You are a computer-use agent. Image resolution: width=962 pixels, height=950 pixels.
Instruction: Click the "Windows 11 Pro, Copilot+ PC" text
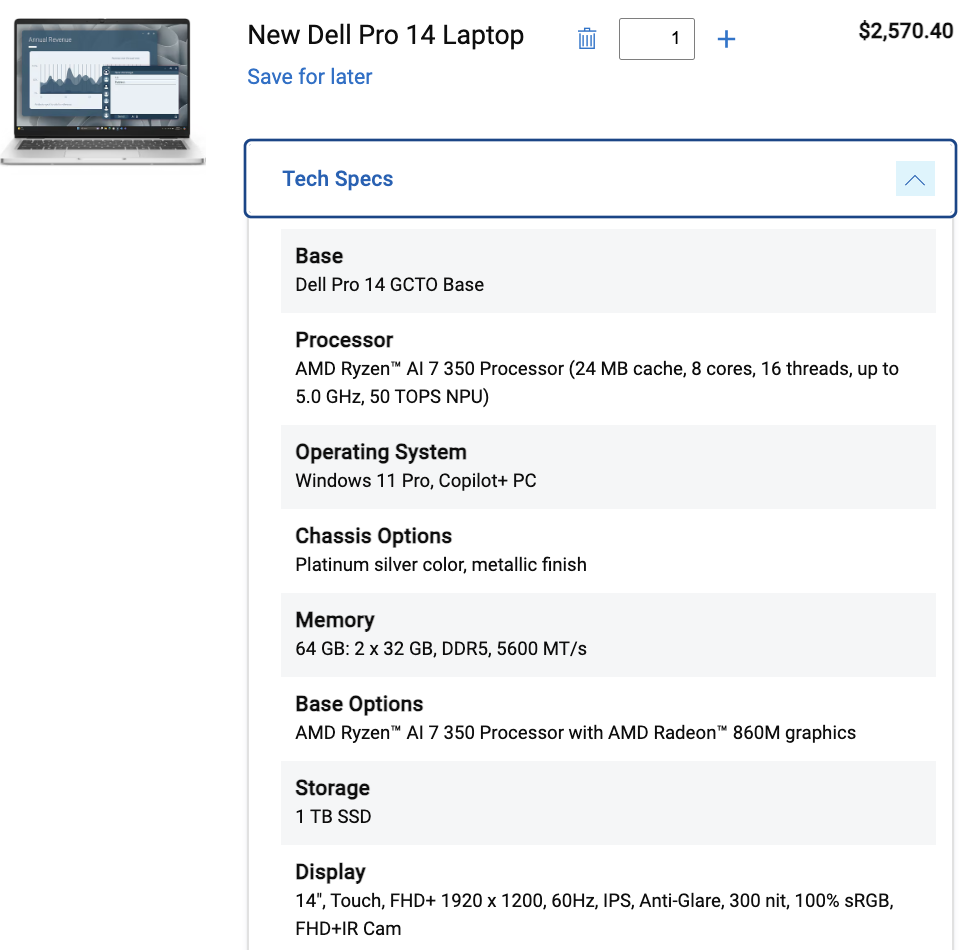click(416, 481)
